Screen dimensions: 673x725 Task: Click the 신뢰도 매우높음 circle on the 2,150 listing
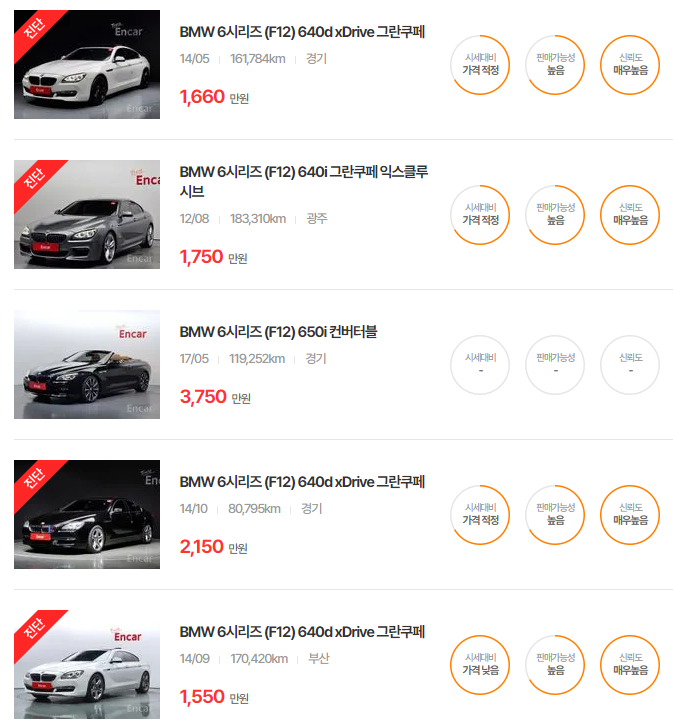click(630, 515)
